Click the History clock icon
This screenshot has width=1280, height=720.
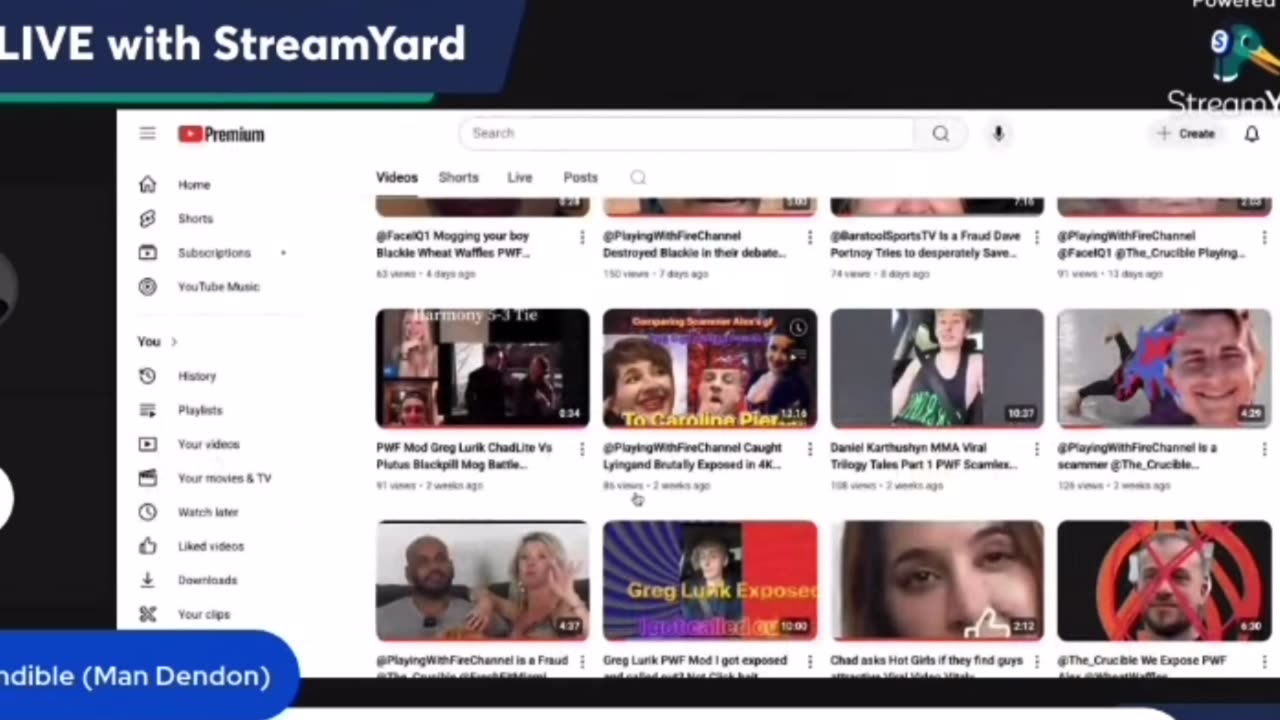[x=148, y=376]
